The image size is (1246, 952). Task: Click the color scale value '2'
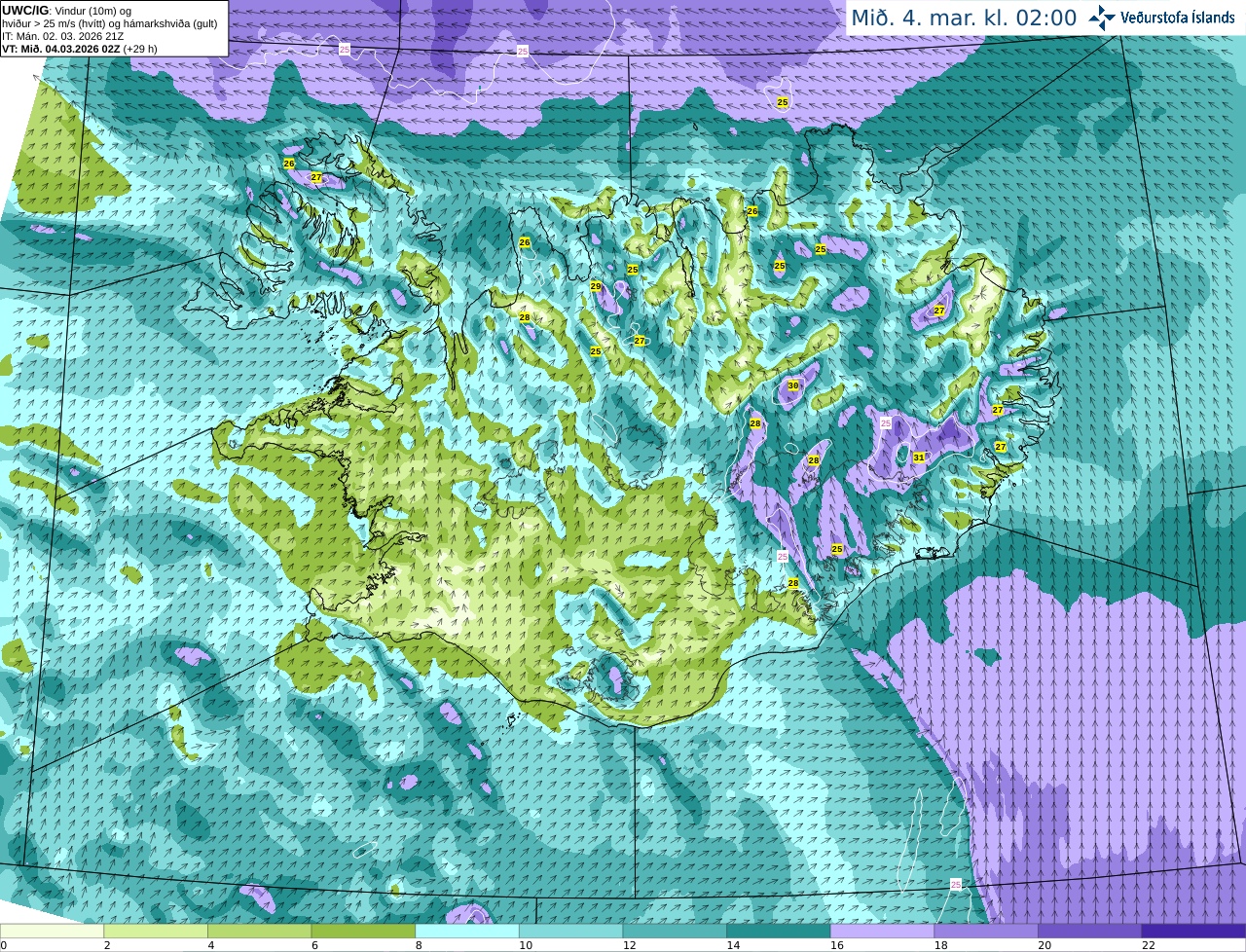point(107,945)
